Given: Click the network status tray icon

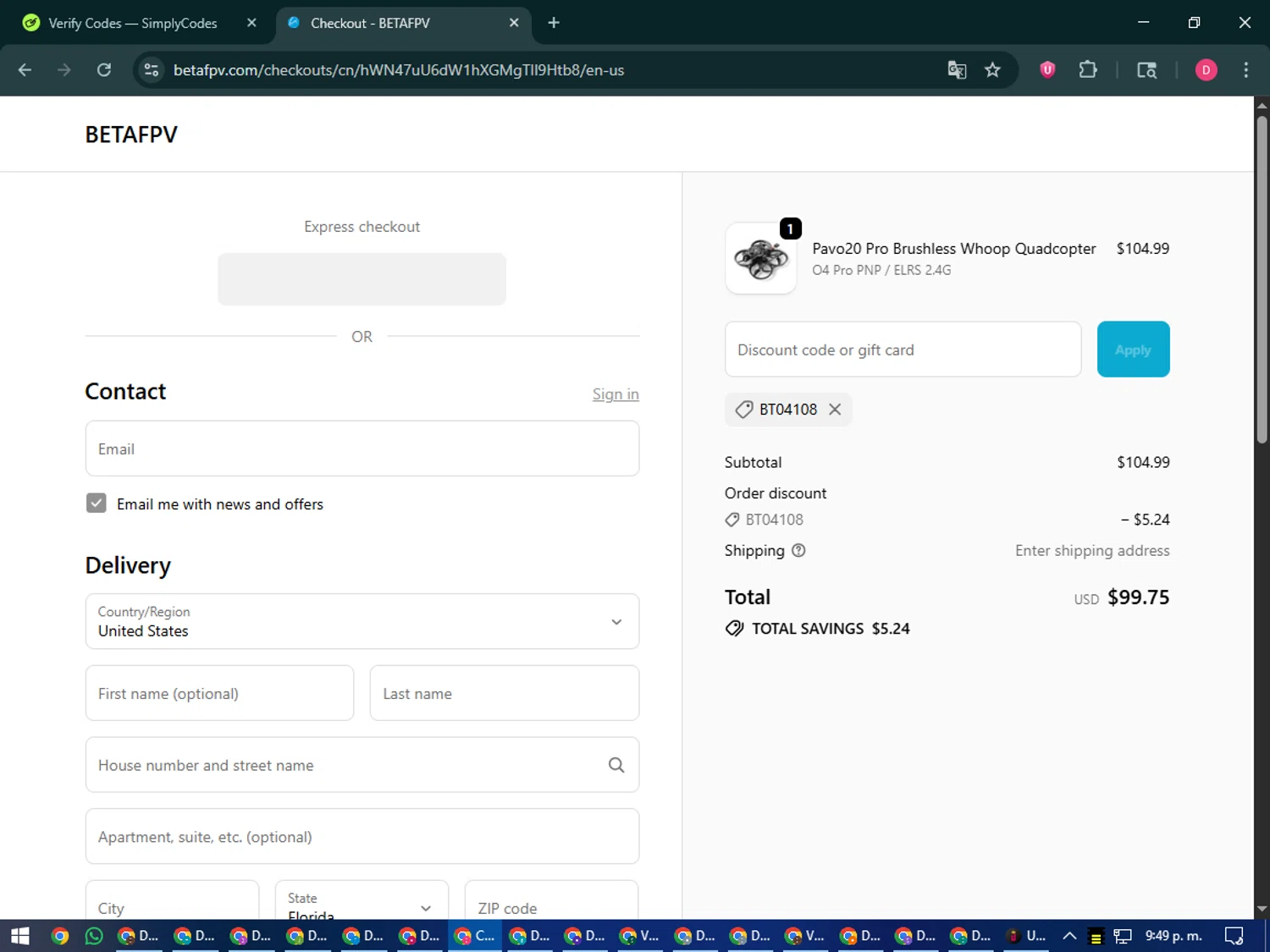Looking at the screenshot, I should click(1123, 936).
